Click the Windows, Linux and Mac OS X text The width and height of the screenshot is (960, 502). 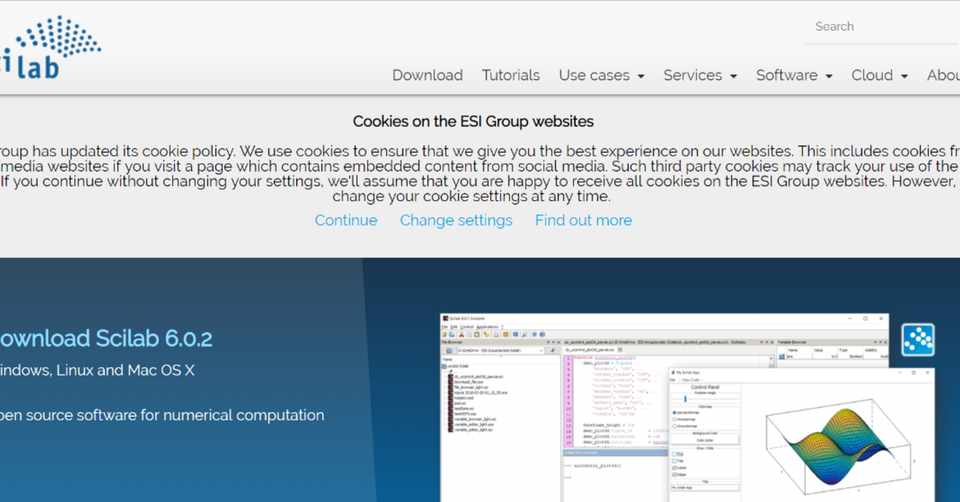pos(97,370)
